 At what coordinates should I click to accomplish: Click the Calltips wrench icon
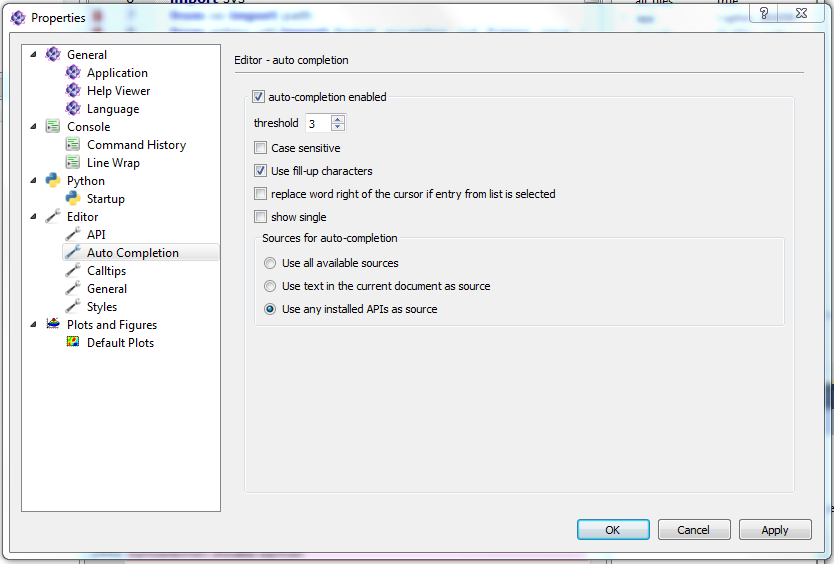pyautogui.click(x=73, y=270)
